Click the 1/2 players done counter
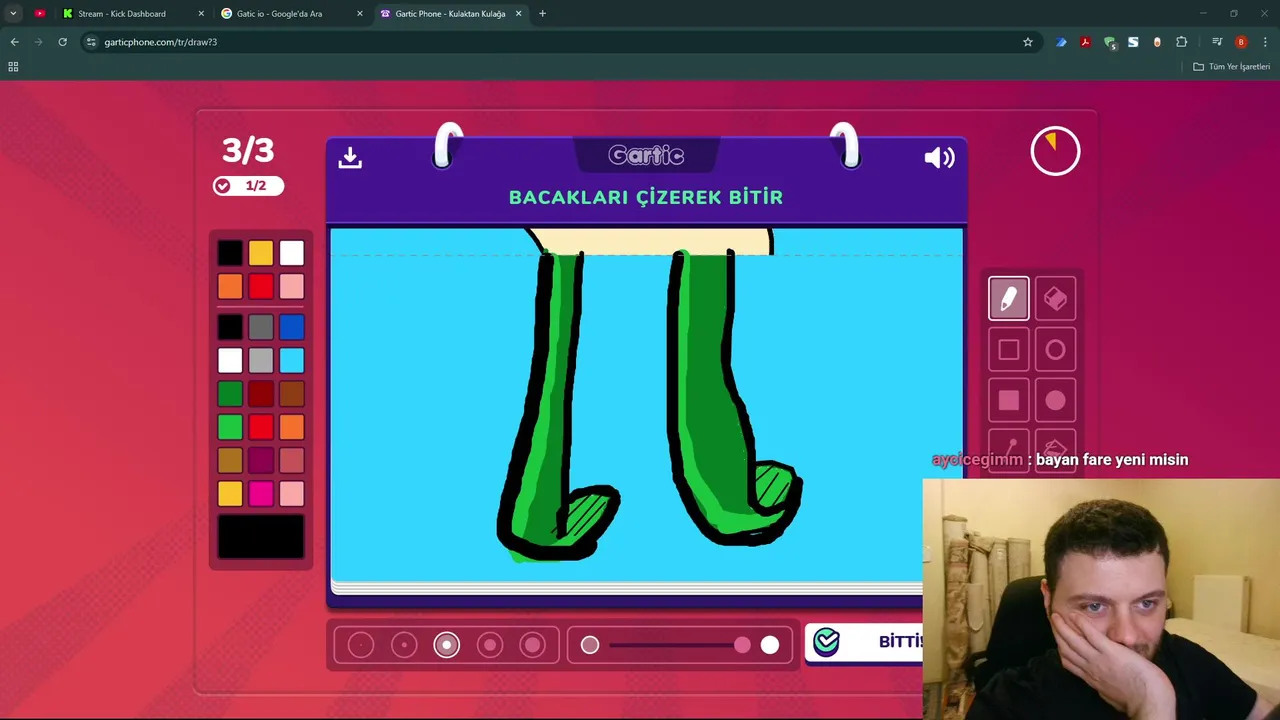This screenshot has width=1280, height=720. 248,186
